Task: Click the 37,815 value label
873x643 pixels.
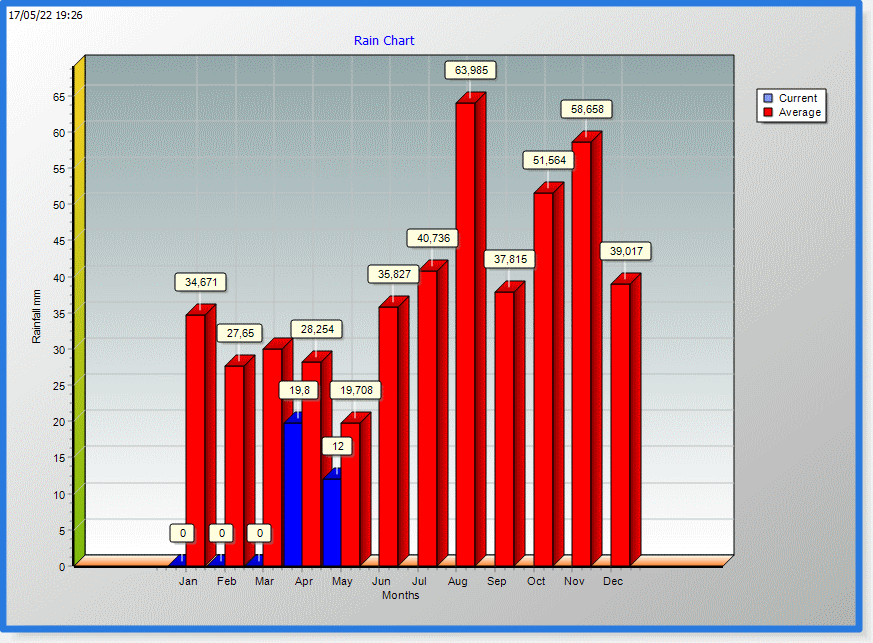Action: [x=510, y=259]
